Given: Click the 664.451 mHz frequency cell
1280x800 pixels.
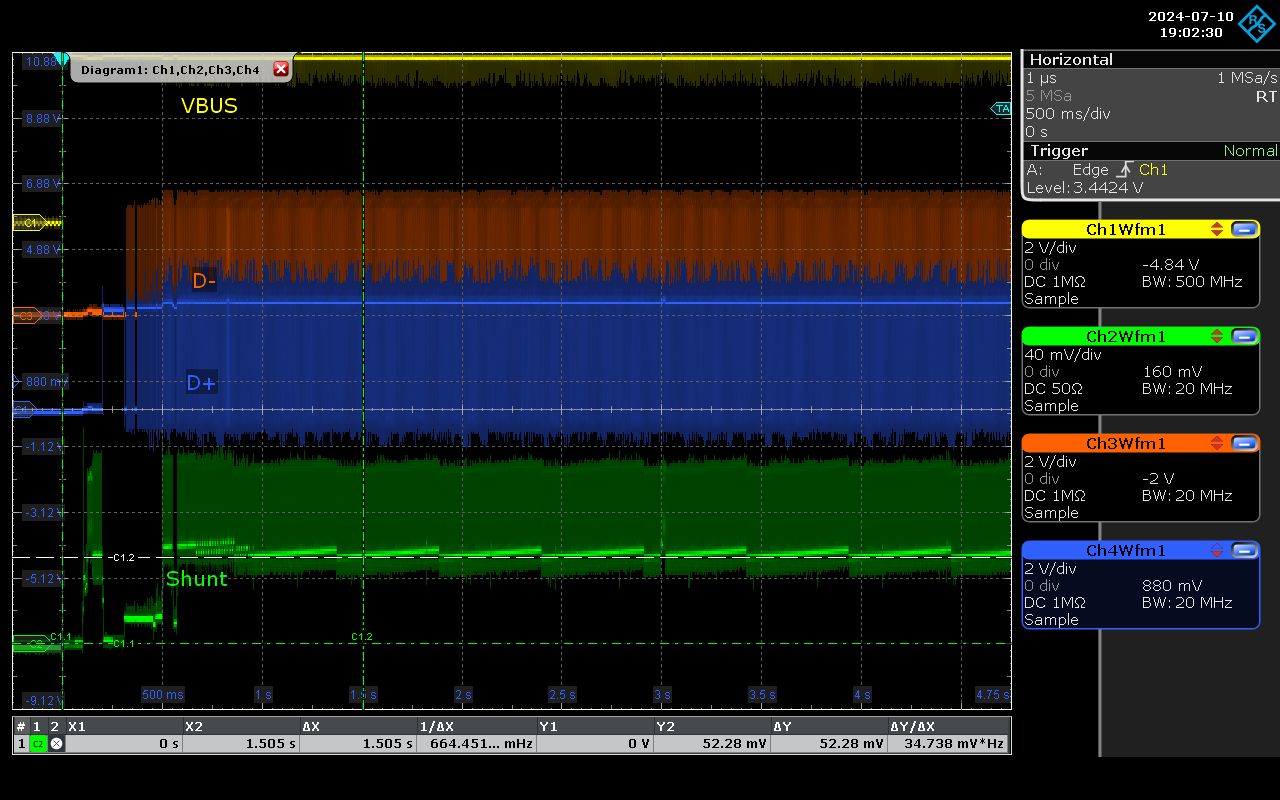Looking at the screenshot, I should tap(476, 744).
